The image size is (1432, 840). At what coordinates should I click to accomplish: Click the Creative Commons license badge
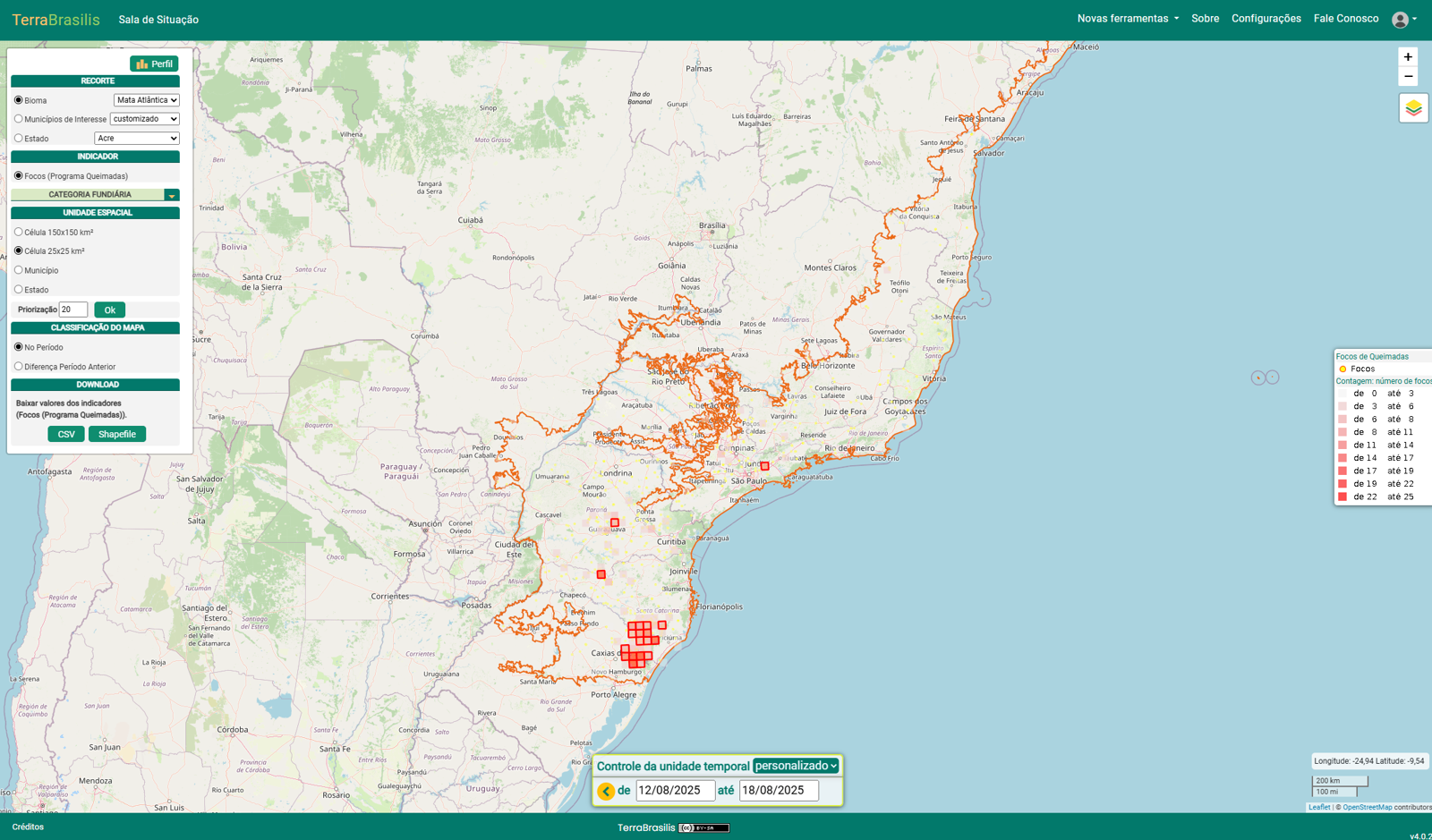tap(703, 827)
